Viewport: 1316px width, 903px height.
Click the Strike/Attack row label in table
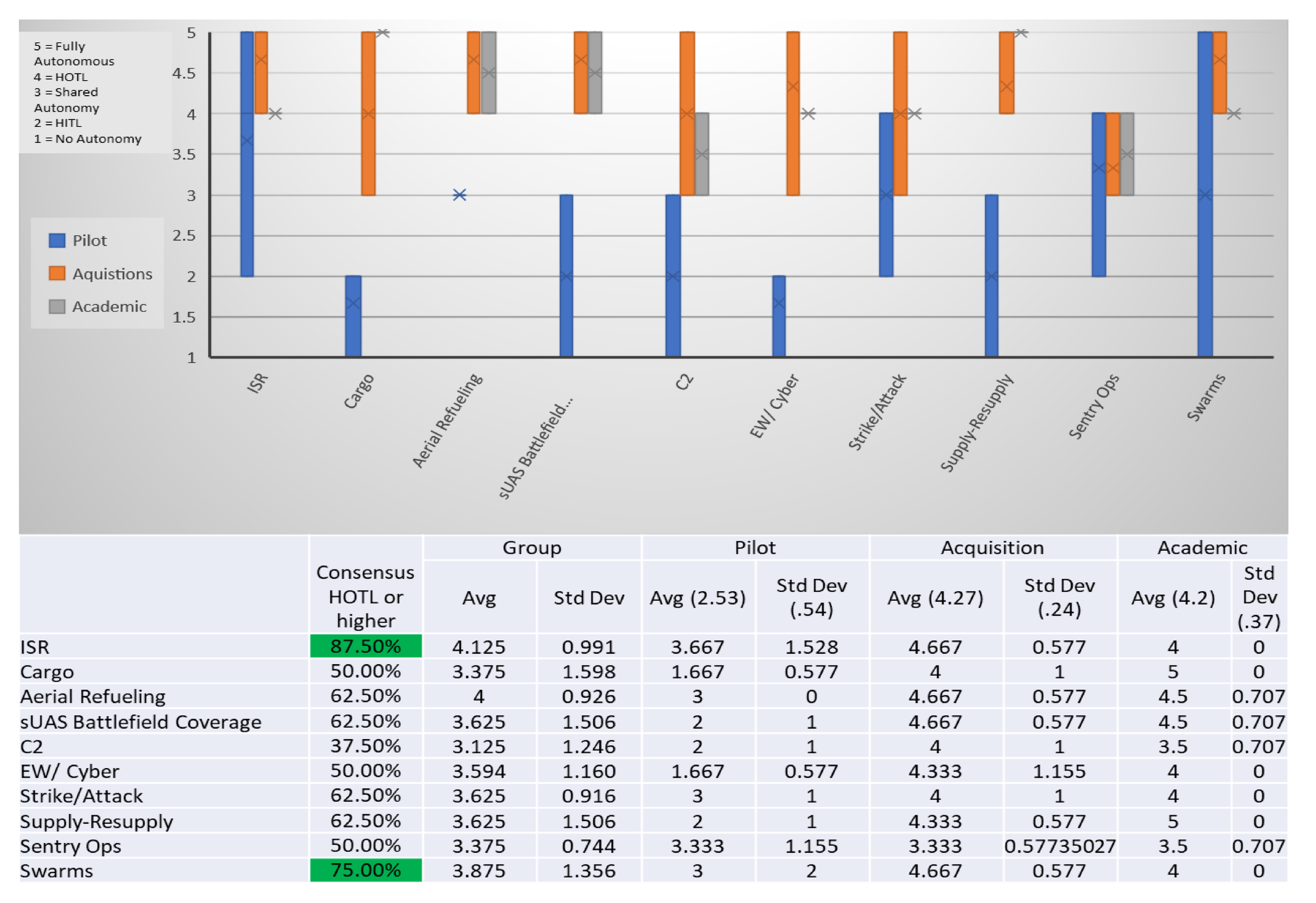[81, 796]
